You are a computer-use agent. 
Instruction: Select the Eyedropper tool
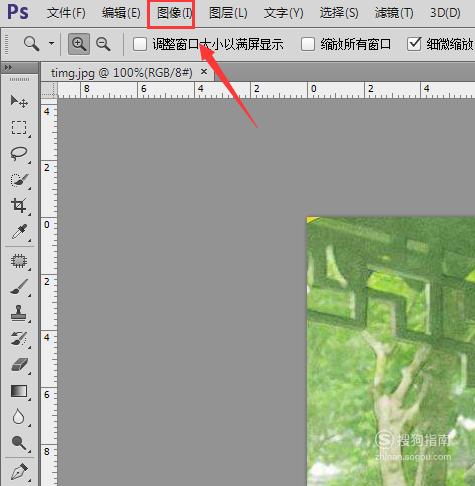point(19,232)
